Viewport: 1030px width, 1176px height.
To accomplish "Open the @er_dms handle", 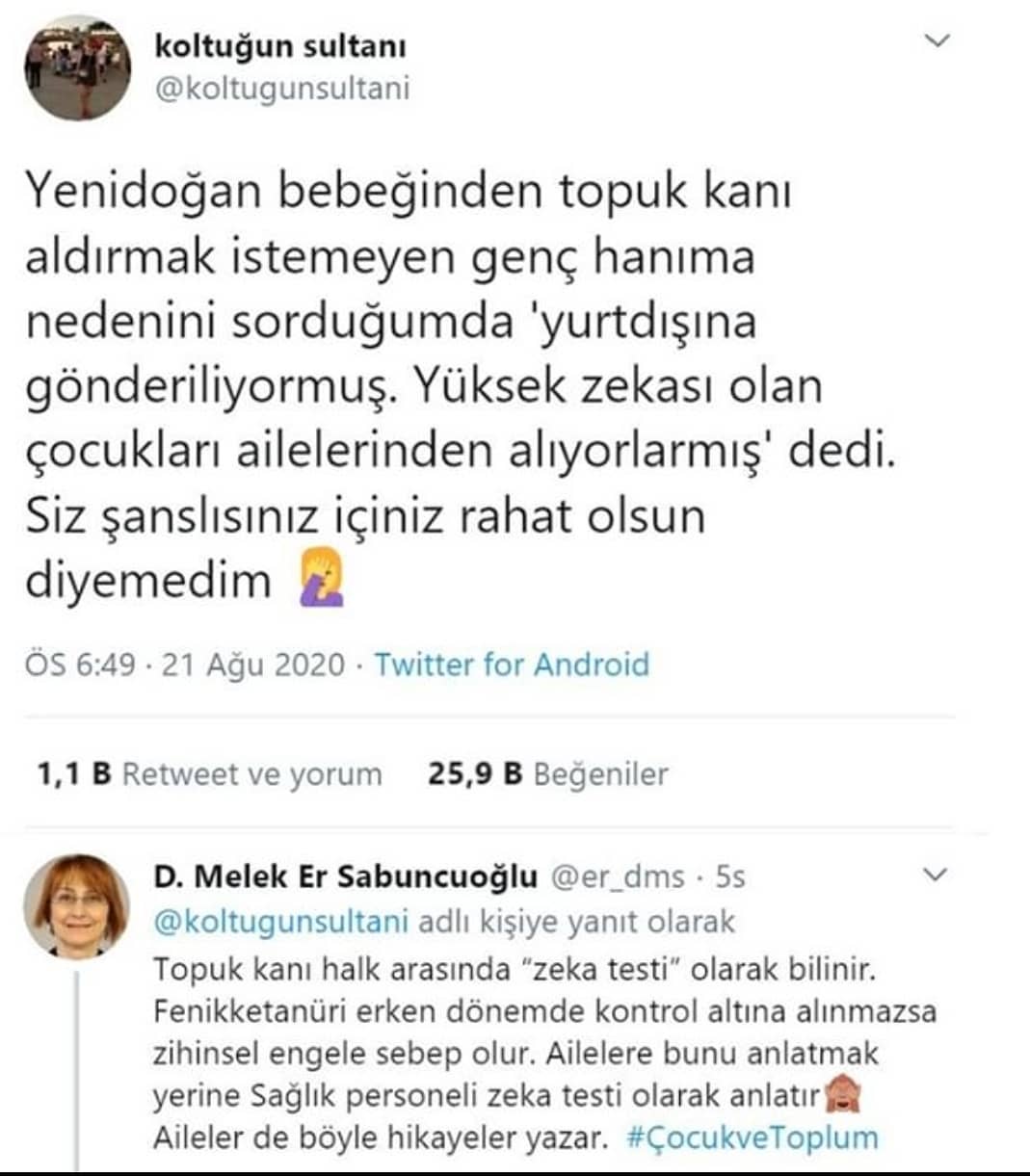I will (618, 876).
